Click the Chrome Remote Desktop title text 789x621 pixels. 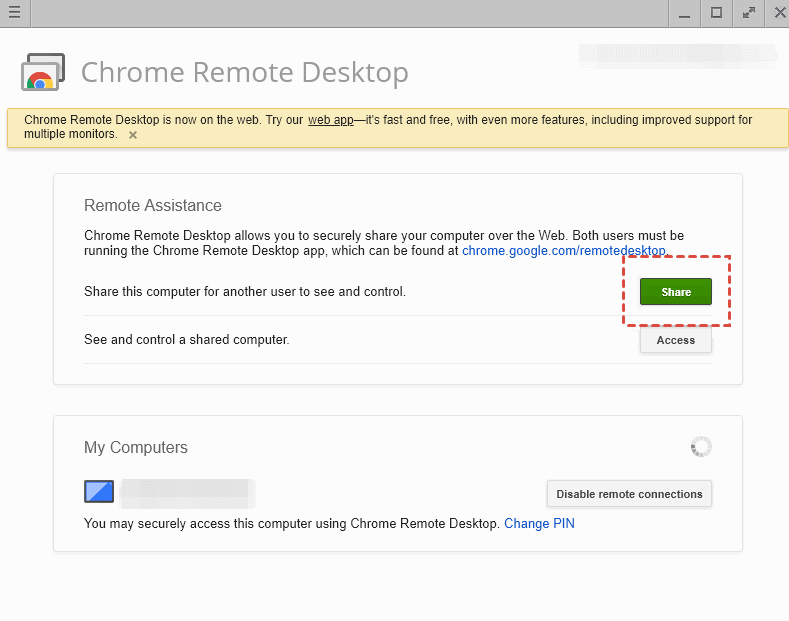[244, 73]
